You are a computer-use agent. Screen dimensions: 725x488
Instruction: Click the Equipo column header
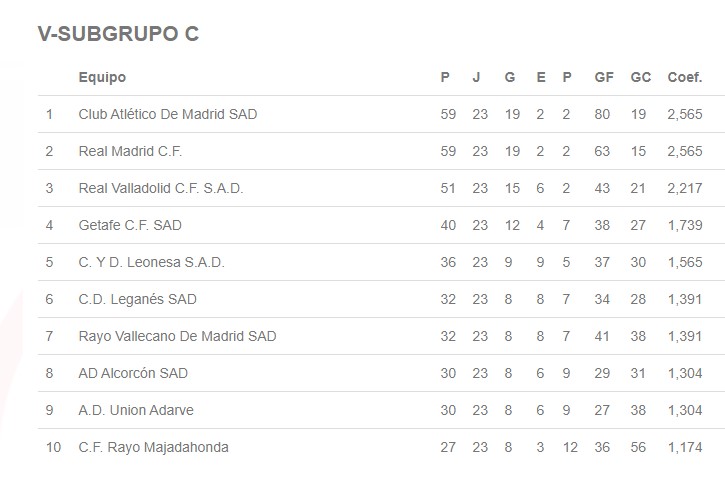point(102,77)
